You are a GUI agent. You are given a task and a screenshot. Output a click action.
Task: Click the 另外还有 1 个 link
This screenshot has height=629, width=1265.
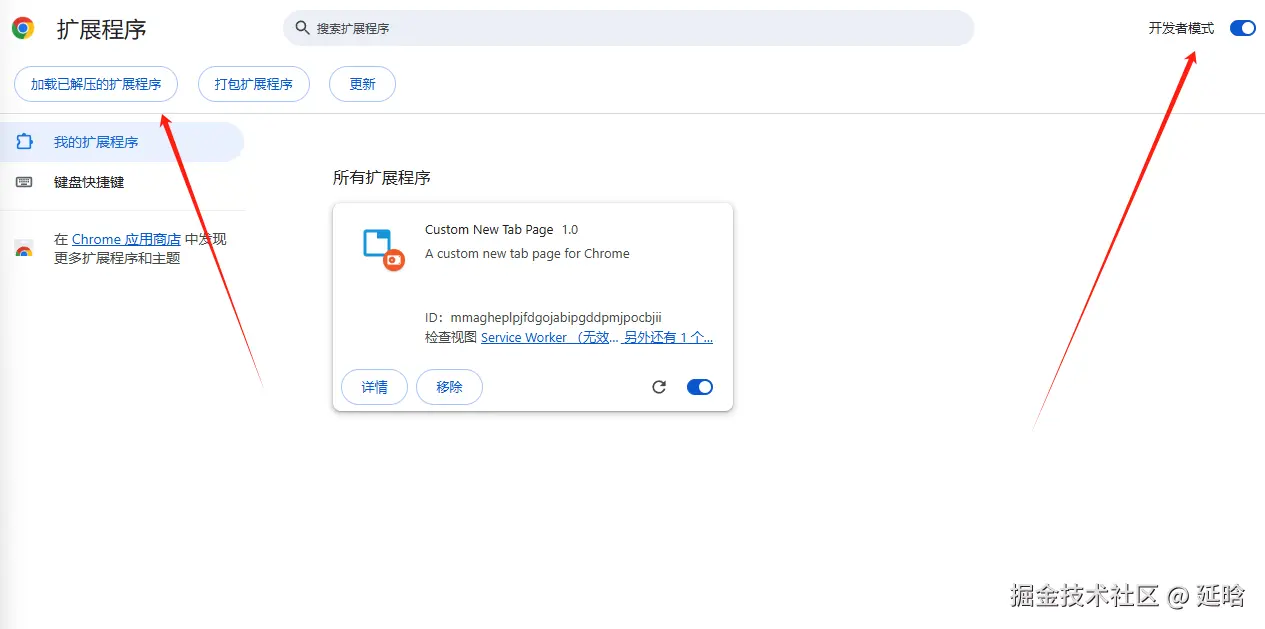point(668,337)
